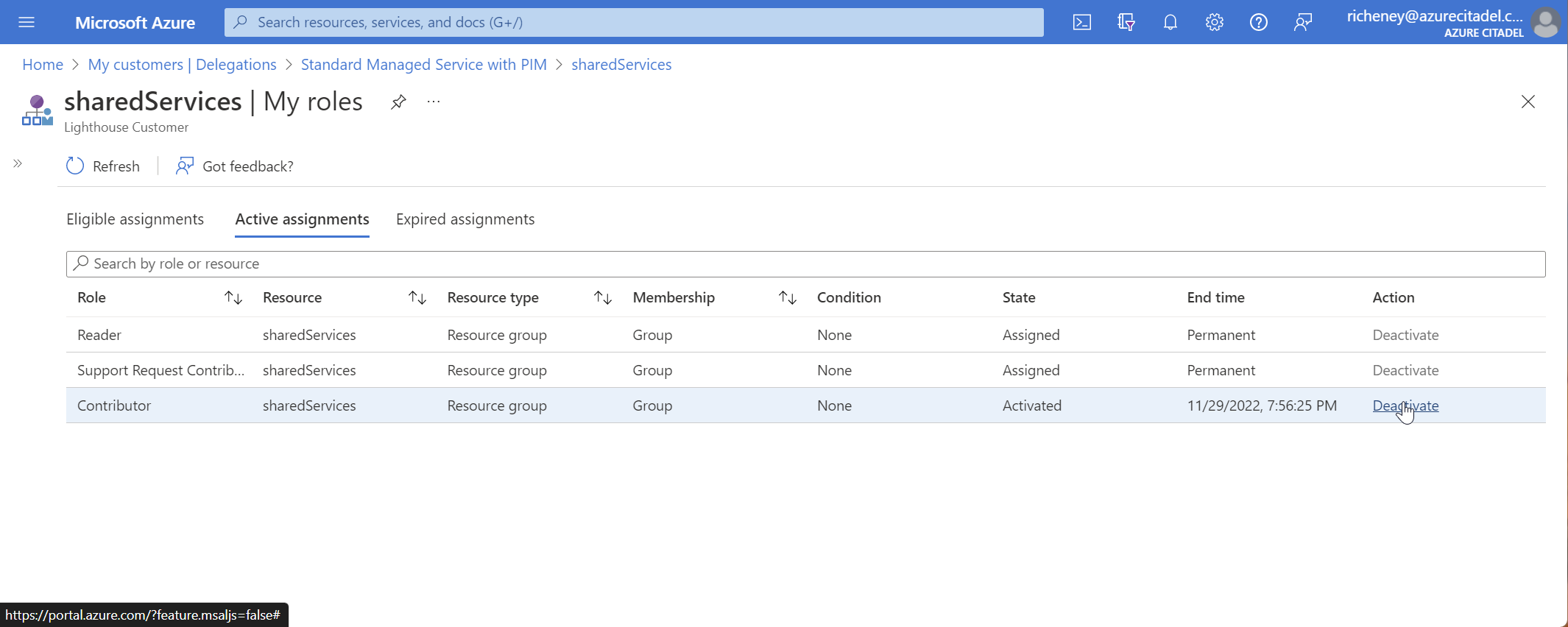Sort table by Membership column
Viewport: 1568px width, 627px height.
788,297
